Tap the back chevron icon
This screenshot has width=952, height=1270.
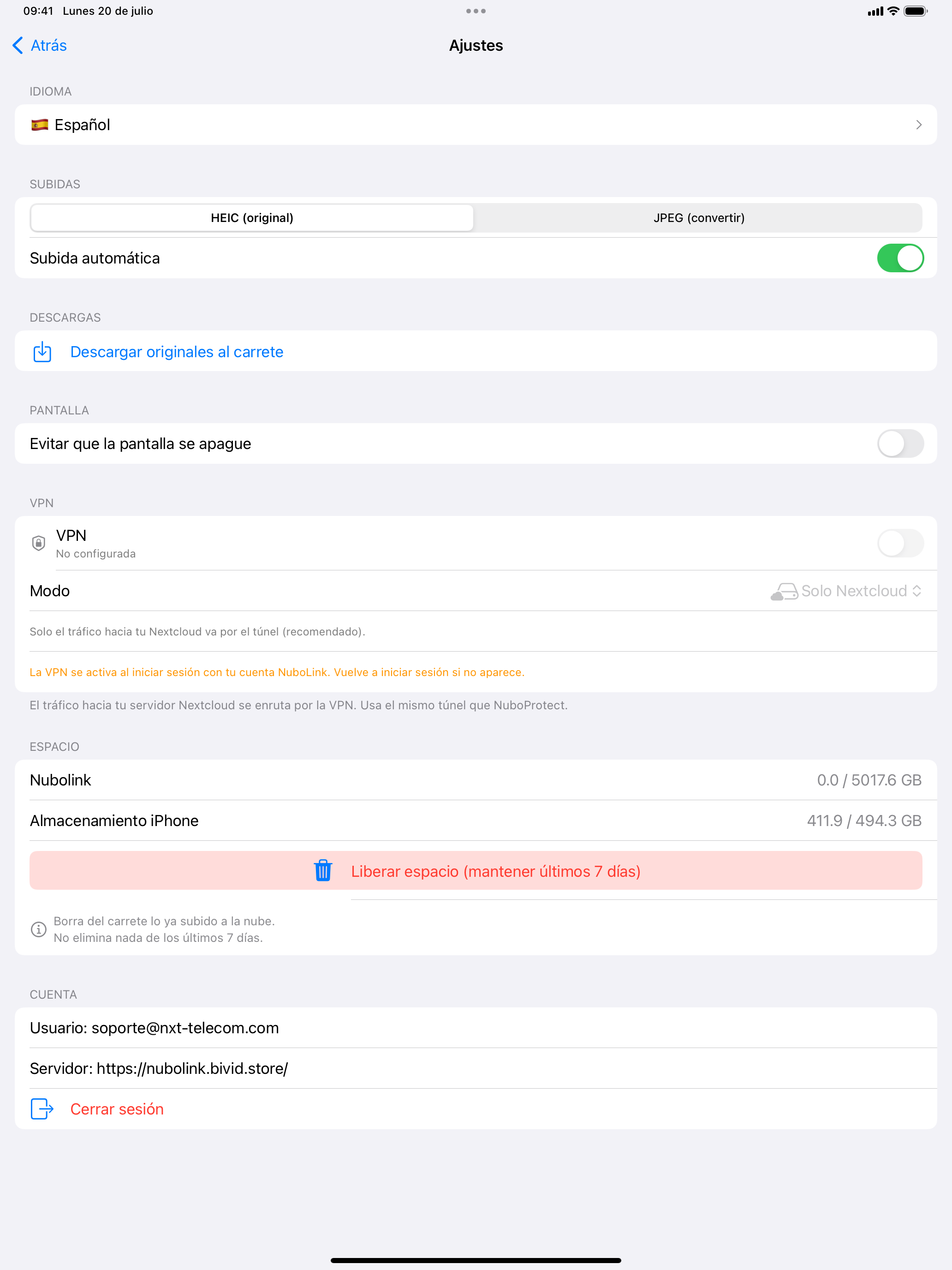coord(18,45)
